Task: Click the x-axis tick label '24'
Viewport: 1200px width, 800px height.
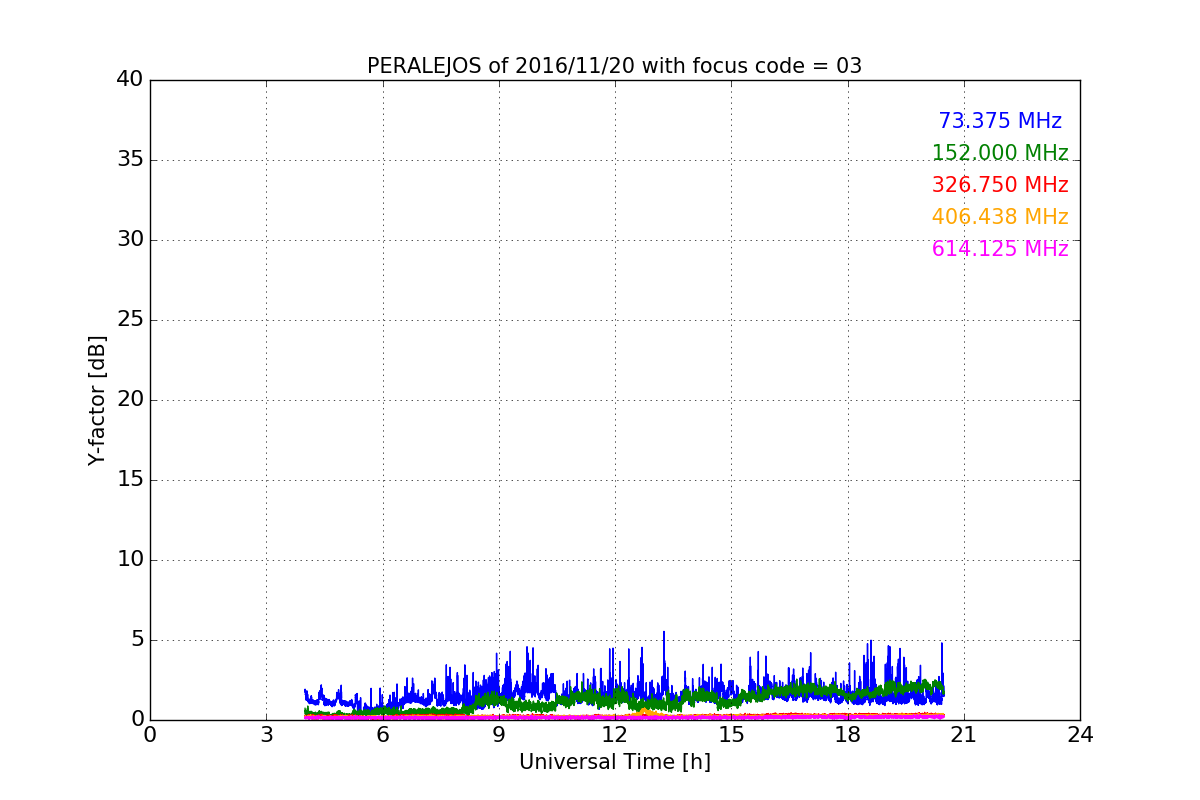Action: pyautogui.click(x=1080, y=735)
